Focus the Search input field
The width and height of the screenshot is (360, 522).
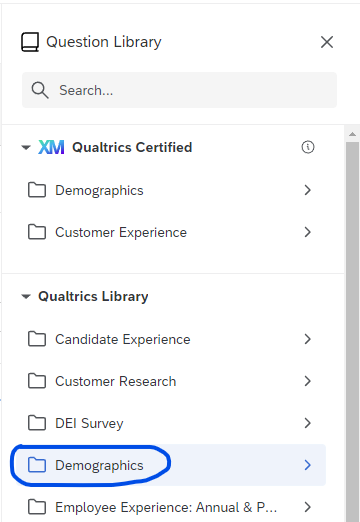pyautogui.click(x=179, y=90)
